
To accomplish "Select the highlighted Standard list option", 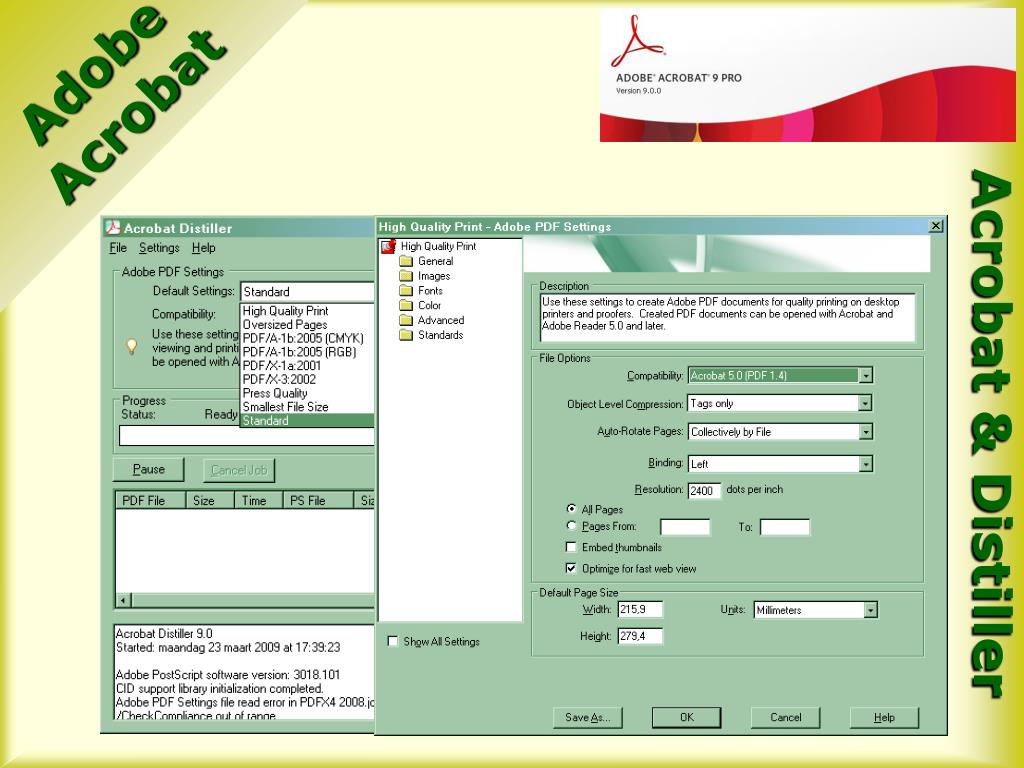I will coord(307,421).
